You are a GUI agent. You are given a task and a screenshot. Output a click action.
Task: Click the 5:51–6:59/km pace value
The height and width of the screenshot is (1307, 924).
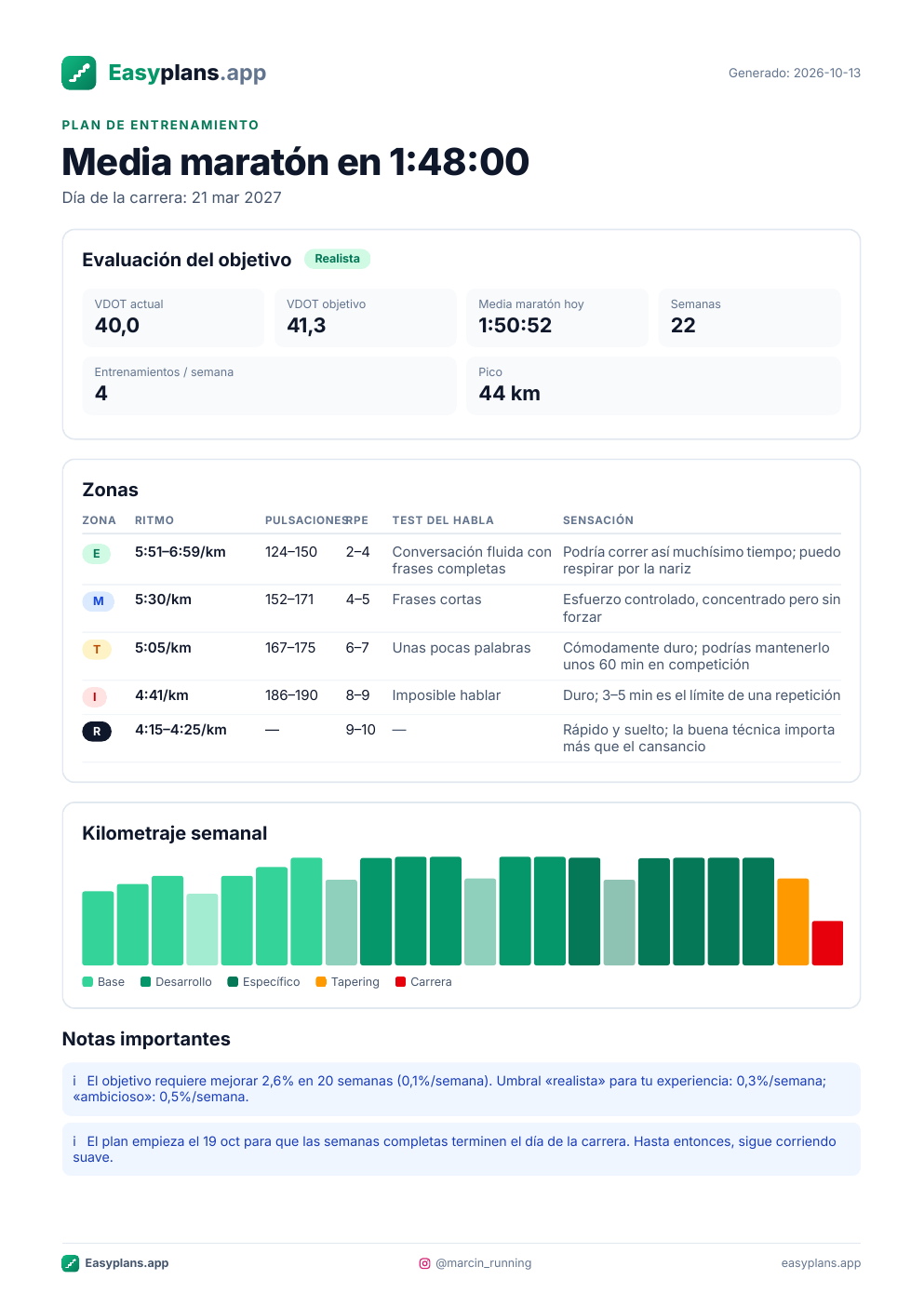pyautogui.click(x=181, y=552)
